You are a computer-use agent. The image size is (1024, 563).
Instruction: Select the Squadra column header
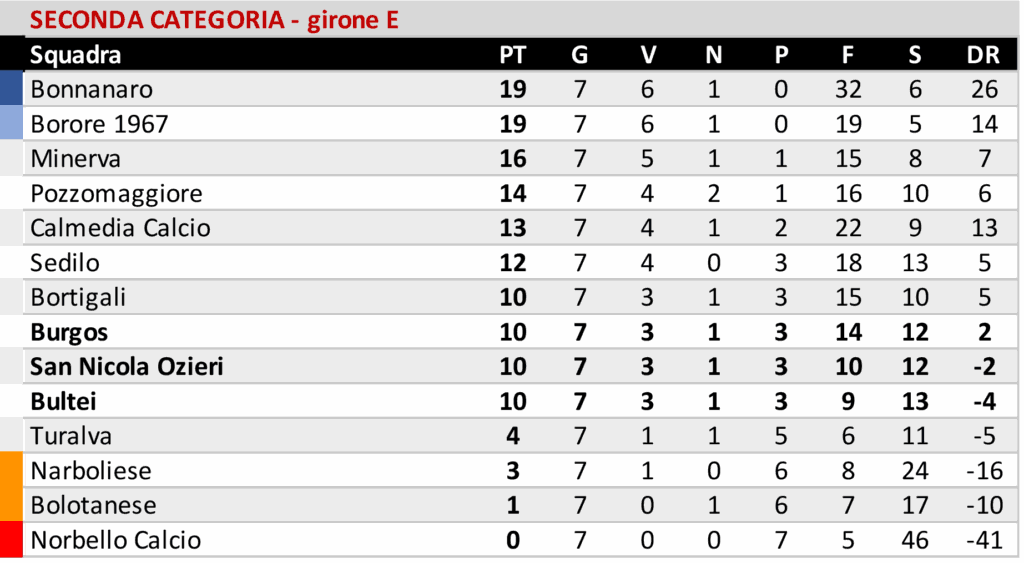click(x=76, y=55)
